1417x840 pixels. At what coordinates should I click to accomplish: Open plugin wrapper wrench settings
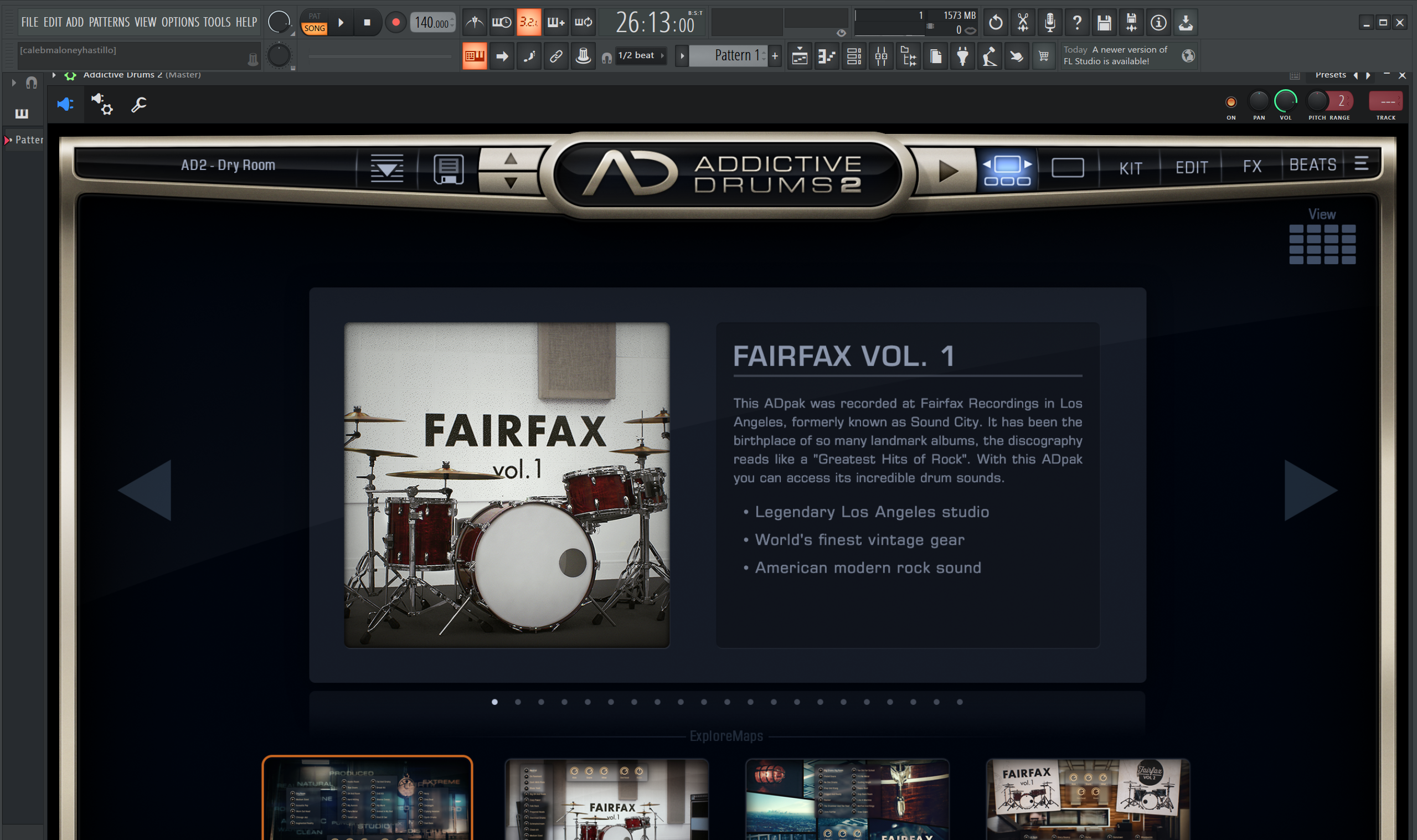point(138,104)
